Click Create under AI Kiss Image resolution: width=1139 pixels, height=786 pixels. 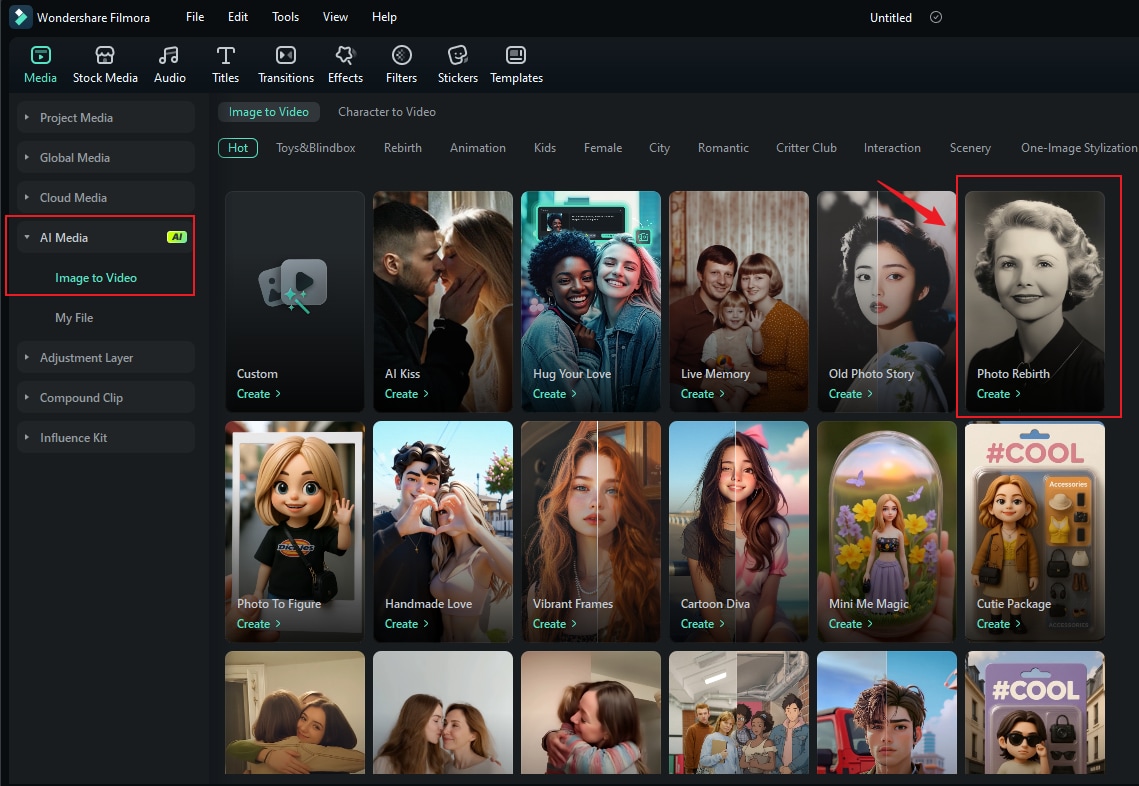click(407, 394)
